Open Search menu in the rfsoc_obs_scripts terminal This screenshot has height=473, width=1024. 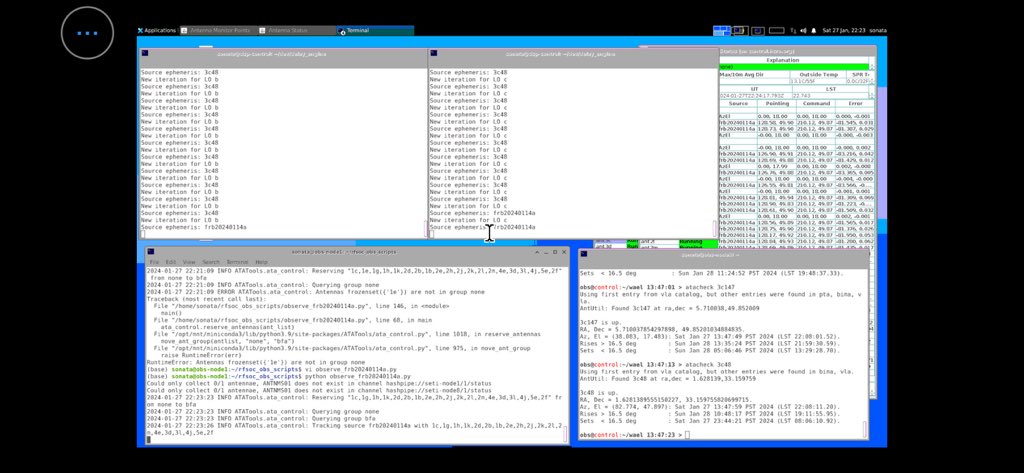(x=211, y=262)
